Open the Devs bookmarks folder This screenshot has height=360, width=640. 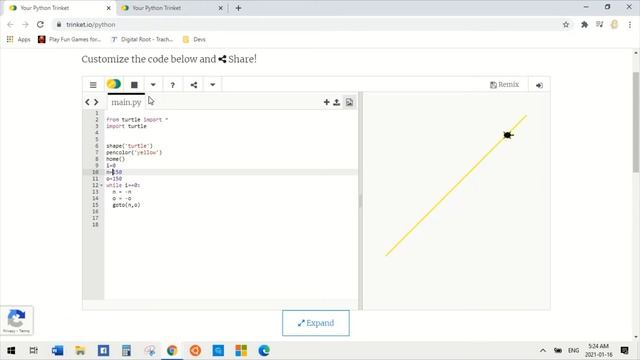[194, 39]
